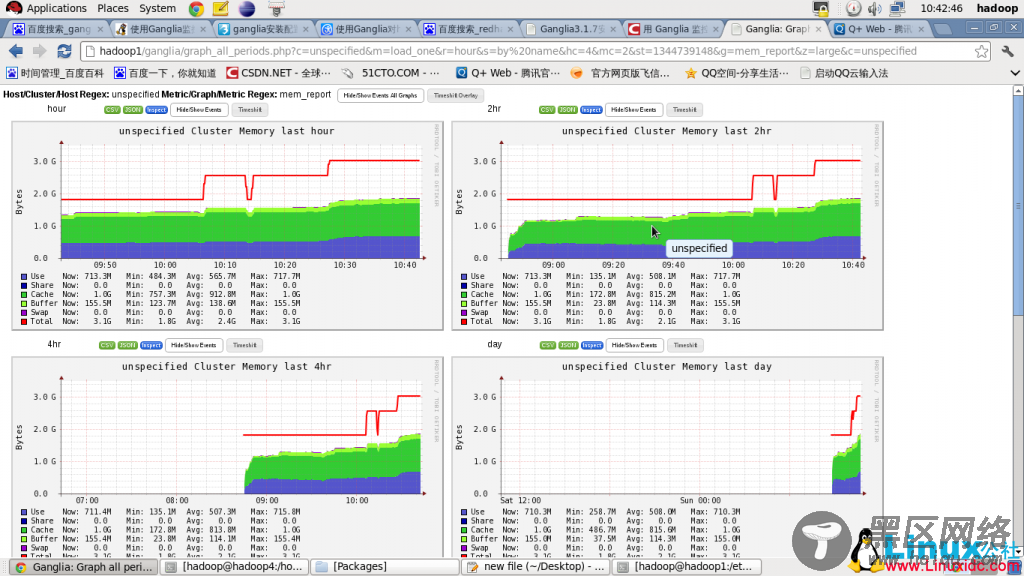Download JSON for the day graph
This screenshot has height=576, width=1024.
[x=568, y=345]
